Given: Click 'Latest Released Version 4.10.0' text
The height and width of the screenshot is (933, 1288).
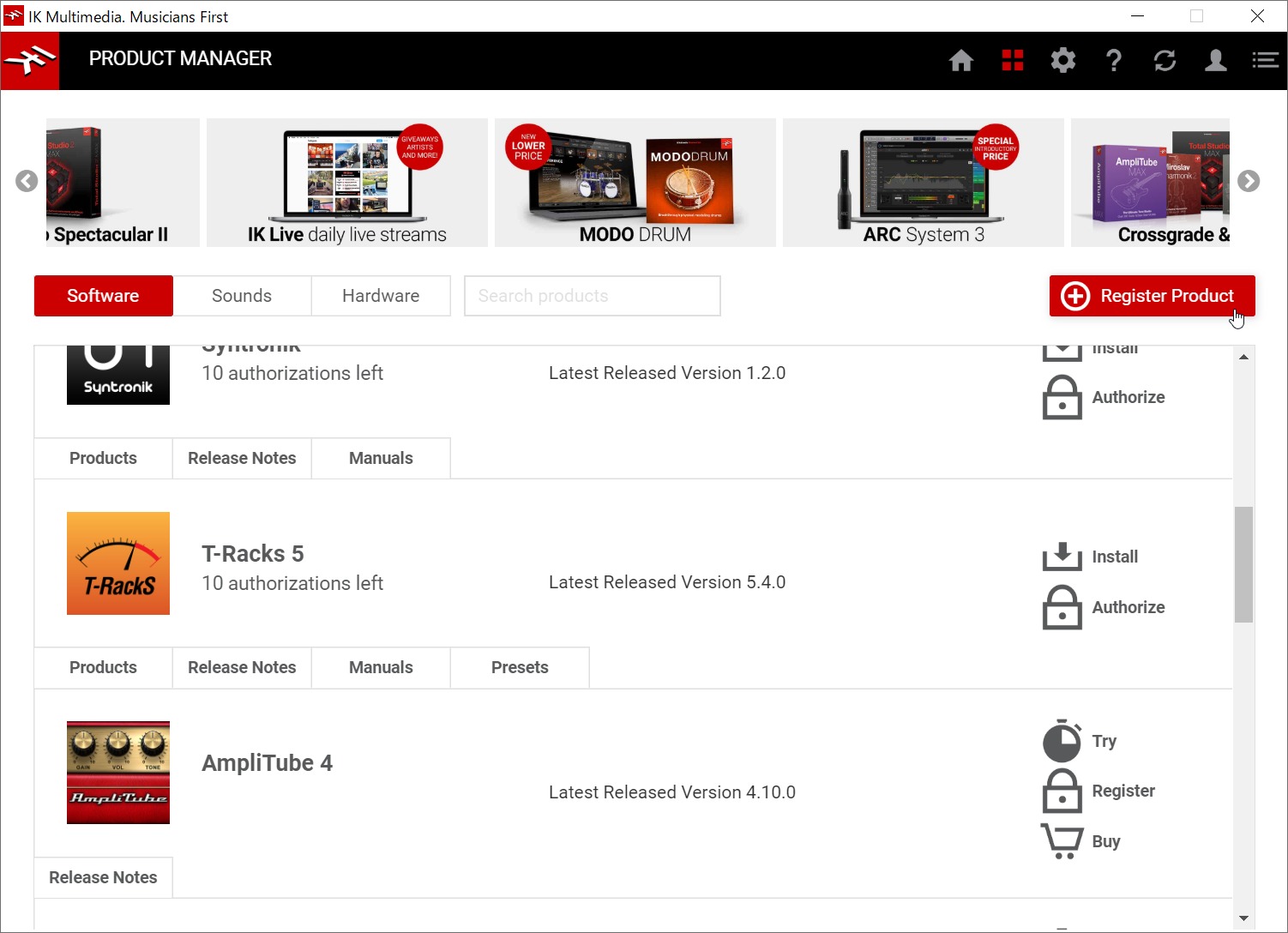Looking at the screenshot, I should point(672,792).
